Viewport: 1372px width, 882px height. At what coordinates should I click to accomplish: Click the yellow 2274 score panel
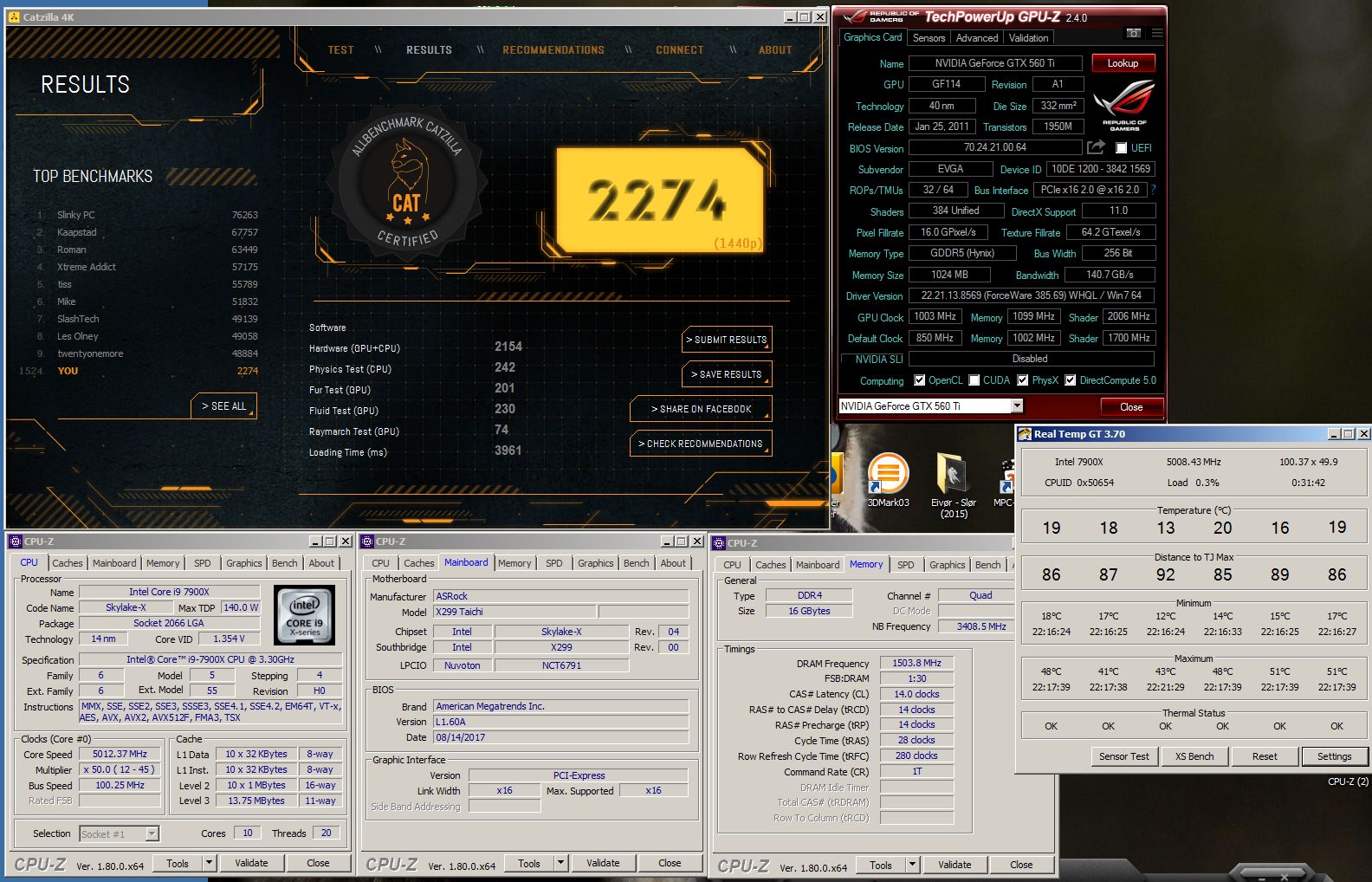[660, 200]
